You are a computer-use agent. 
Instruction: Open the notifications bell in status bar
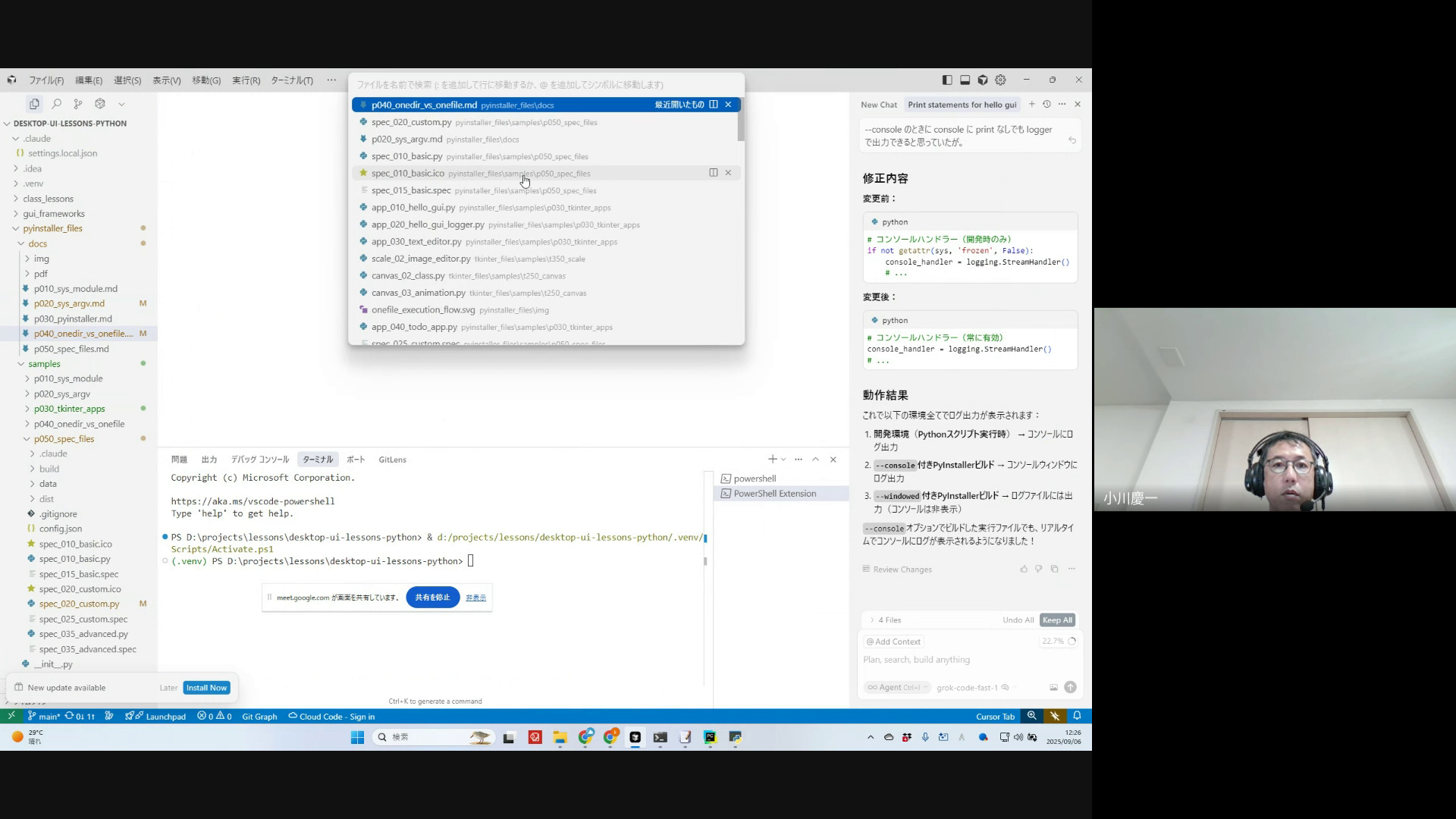point(1077,716)
